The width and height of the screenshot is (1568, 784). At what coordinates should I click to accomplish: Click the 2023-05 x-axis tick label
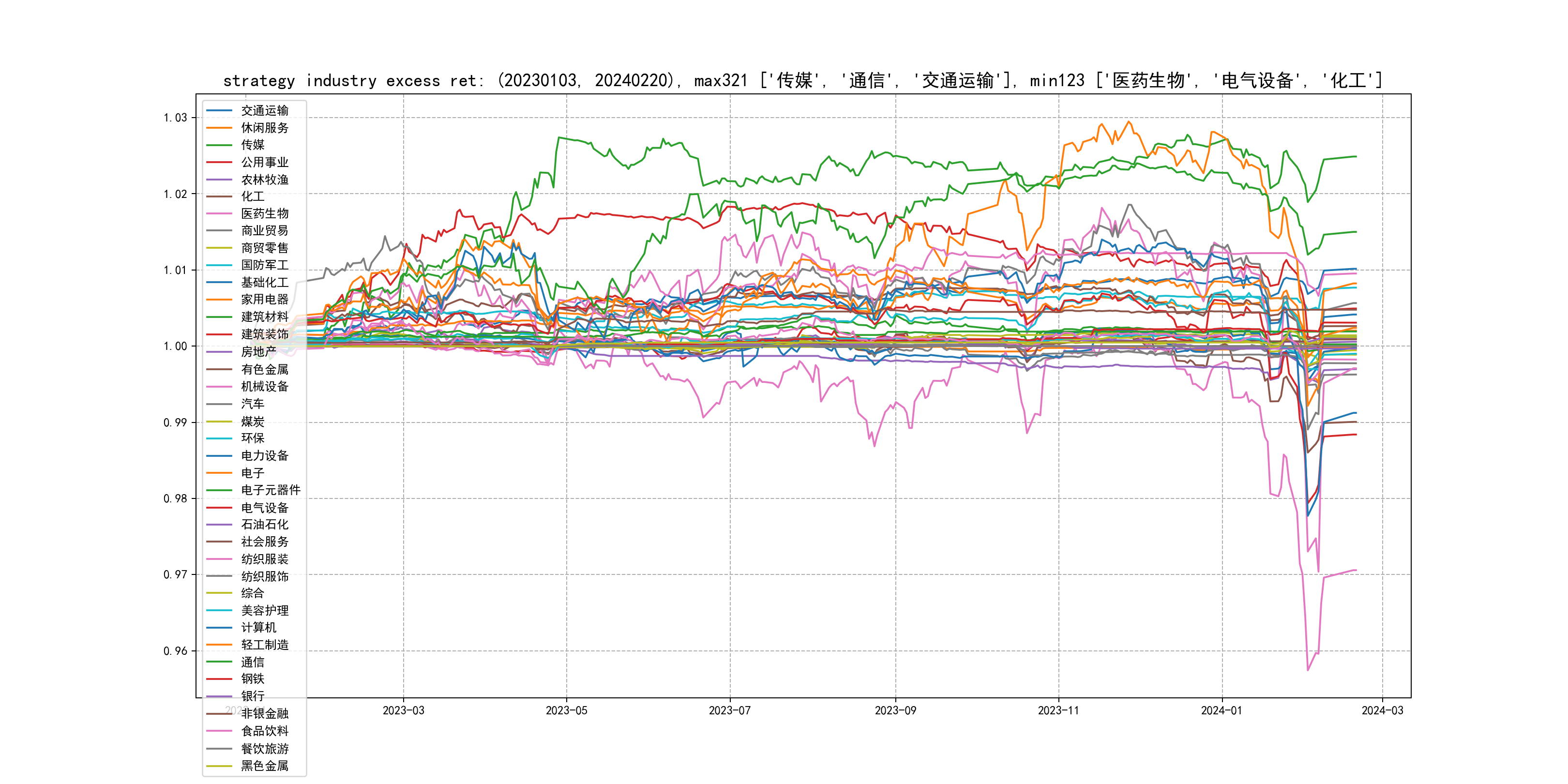(566, 710)
